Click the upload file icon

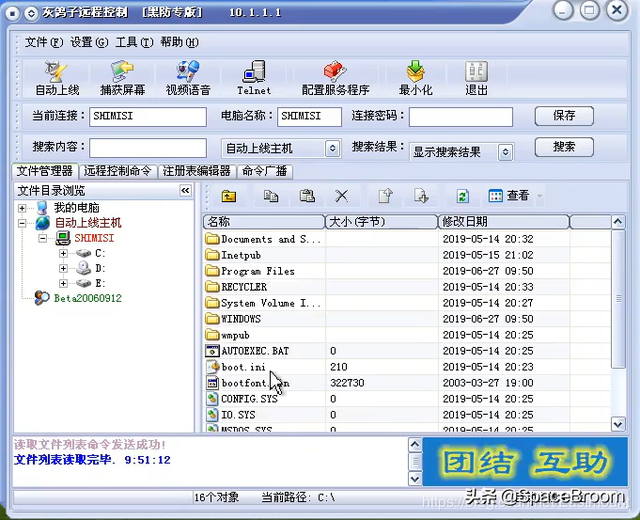(385, 196)
